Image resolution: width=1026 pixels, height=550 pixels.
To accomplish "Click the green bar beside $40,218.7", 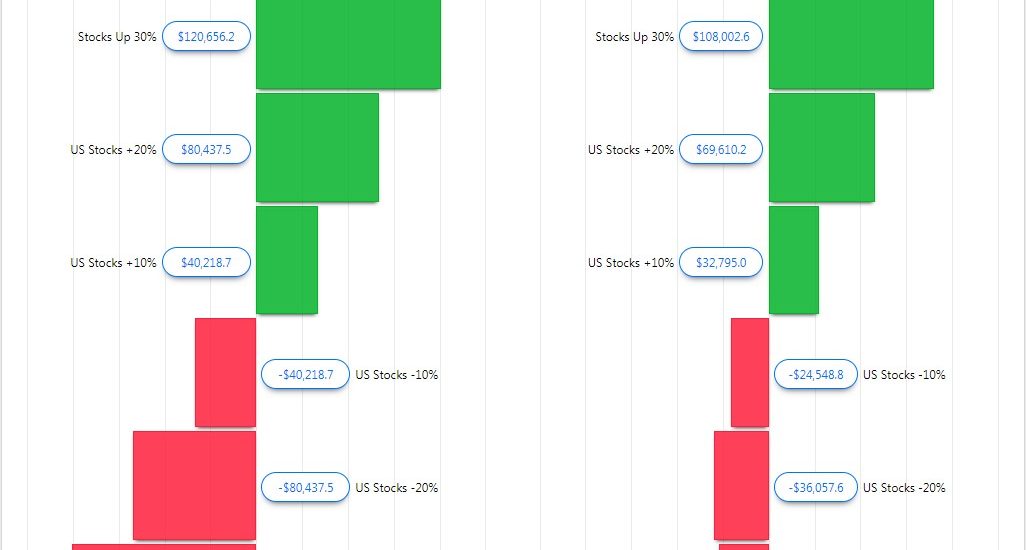I will coord(287,260).
